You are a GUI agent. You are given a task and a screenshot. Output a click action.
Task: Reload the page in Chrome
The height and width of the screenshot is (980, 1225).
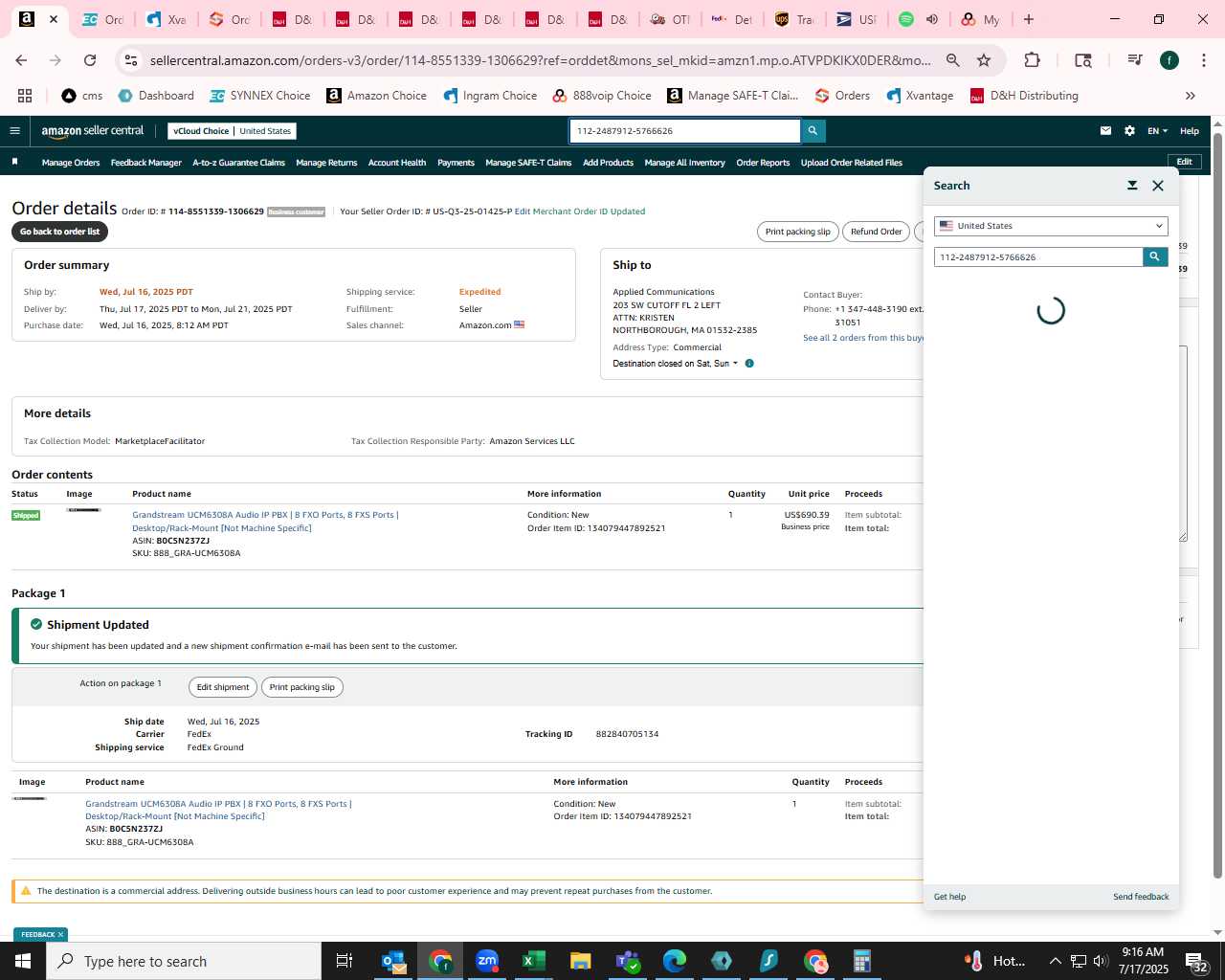90,60
